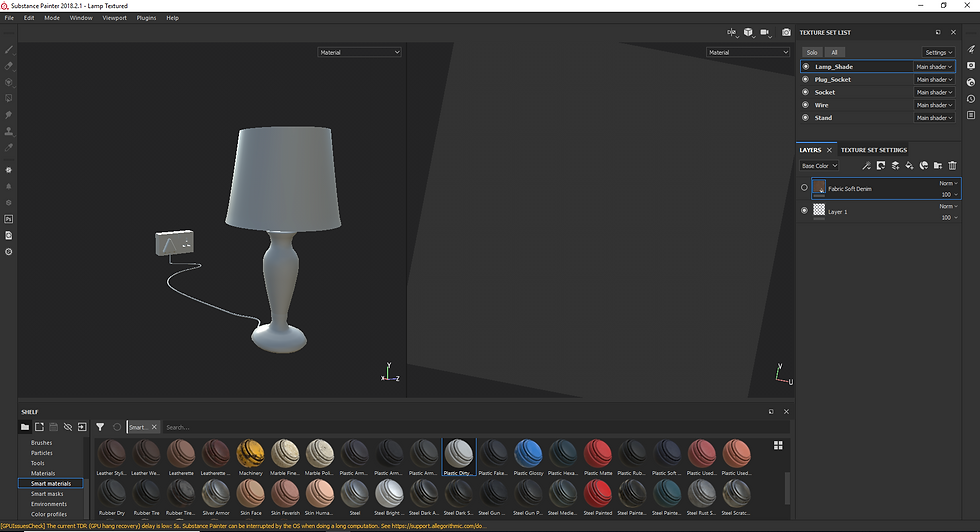Click the shelf Search field
This screenshot has width=980, height=532.
[475, 427]
